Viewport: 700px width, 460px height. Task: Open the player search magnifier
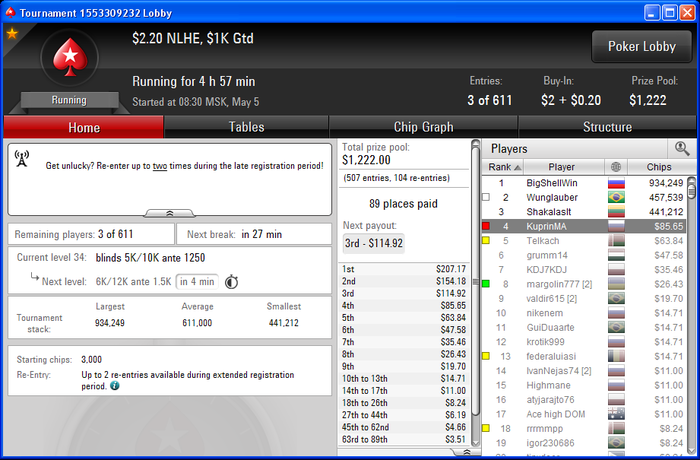click(682, 148)
